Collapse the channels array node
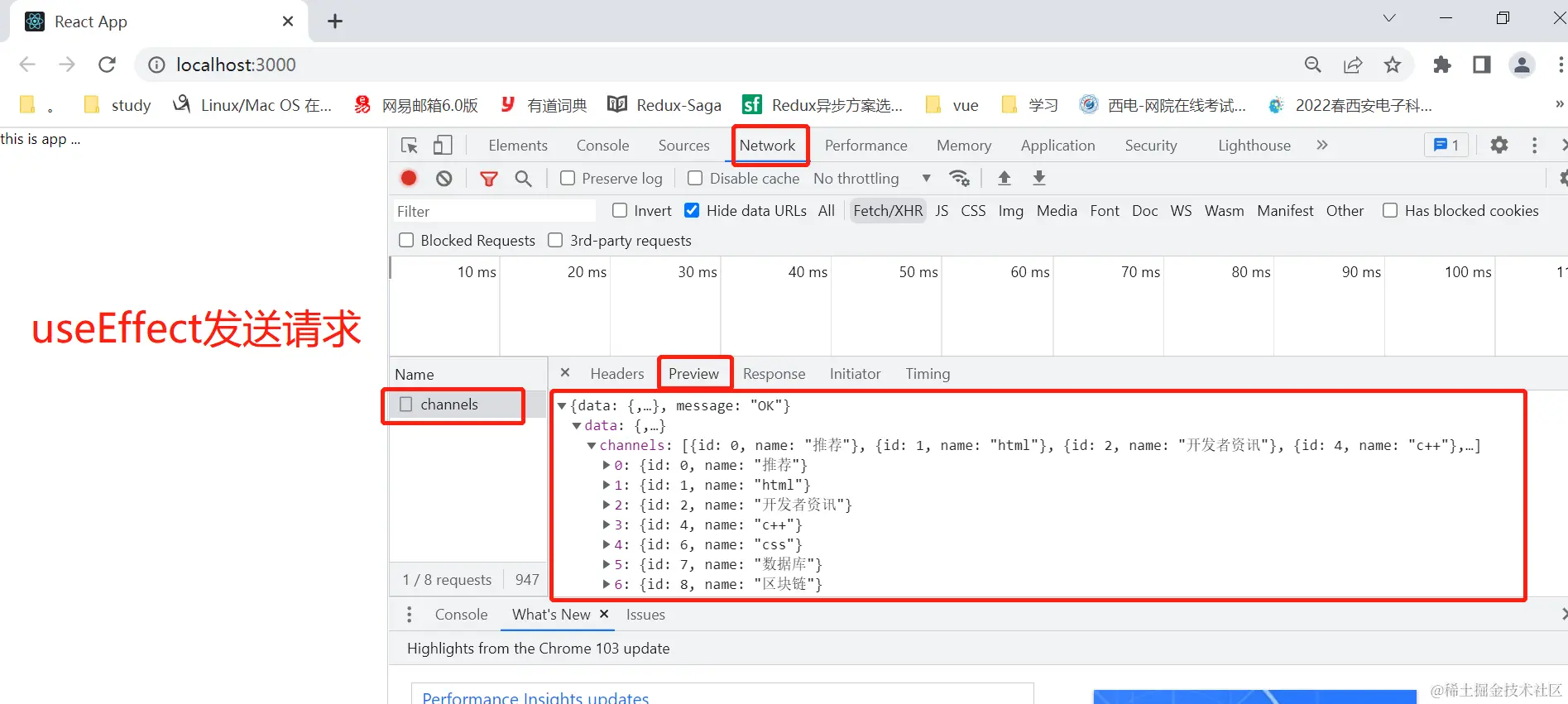Image resolution: width=1568 pixels, height=704 pixels. click(592, 445)
